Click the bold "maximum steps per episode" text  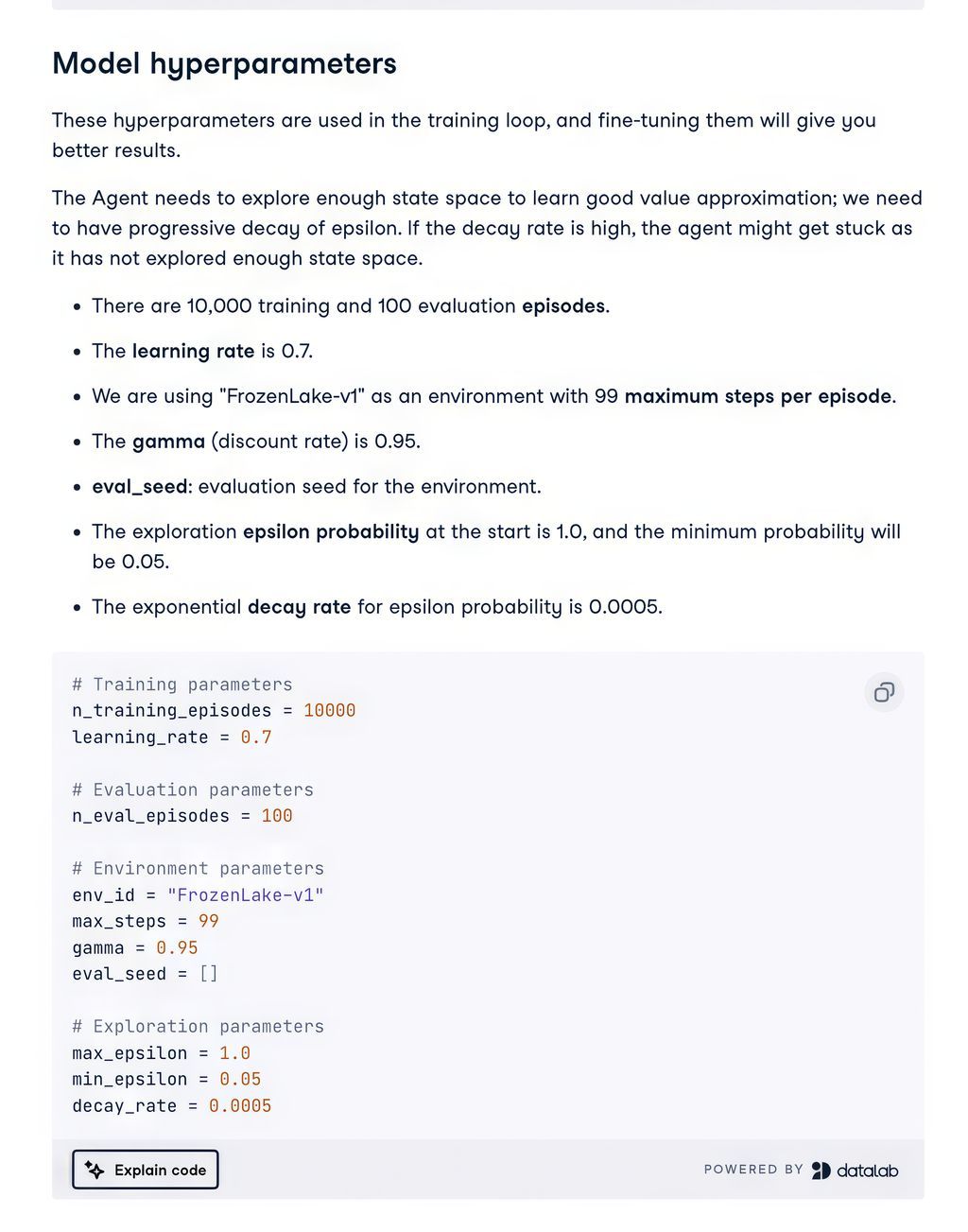point(757,396)
